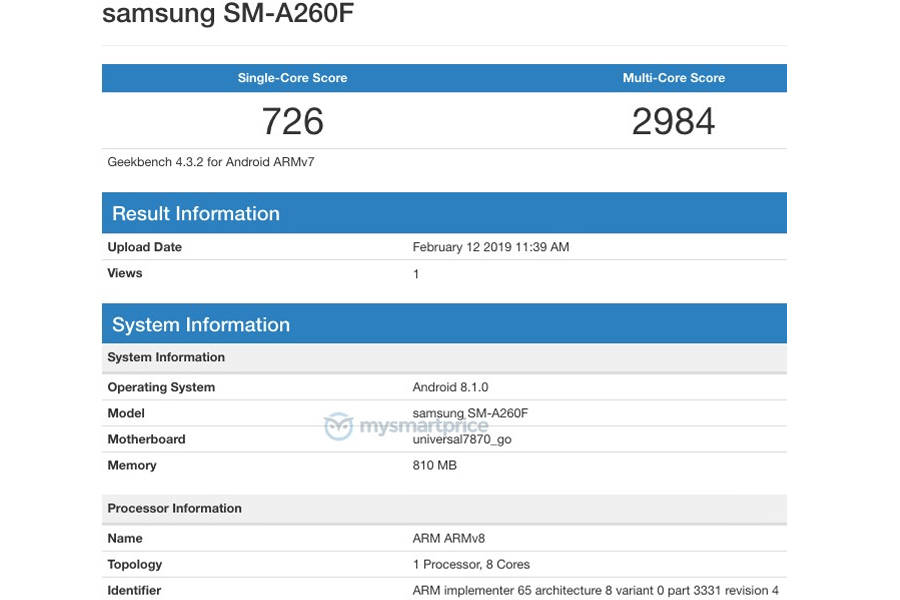Click the large System Information blue header
Image resolution: width=900 pixels, height=600 pixels.
tap(444, 324)
